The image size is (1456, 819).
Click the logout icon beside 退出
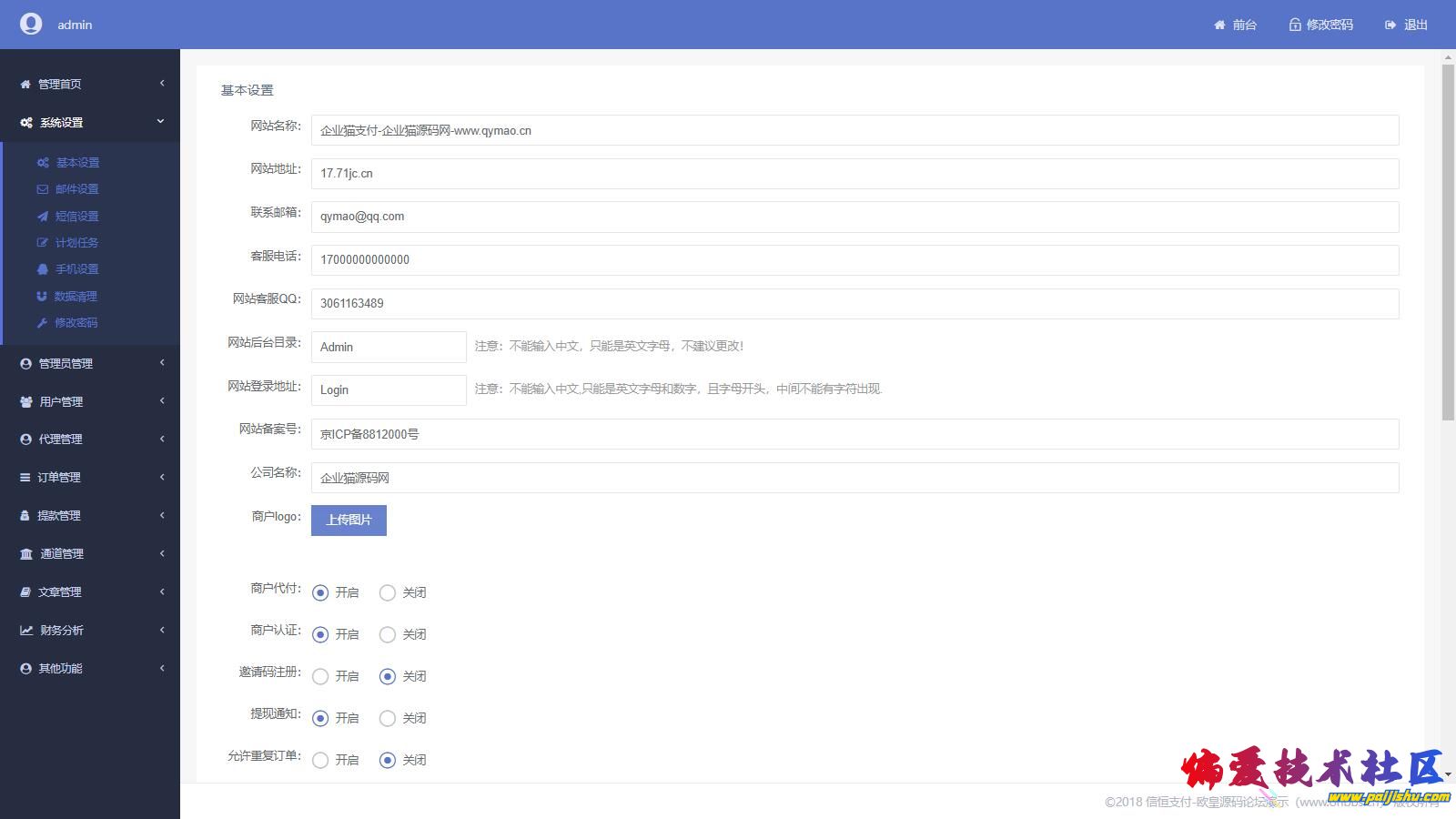coord(1390,25)
